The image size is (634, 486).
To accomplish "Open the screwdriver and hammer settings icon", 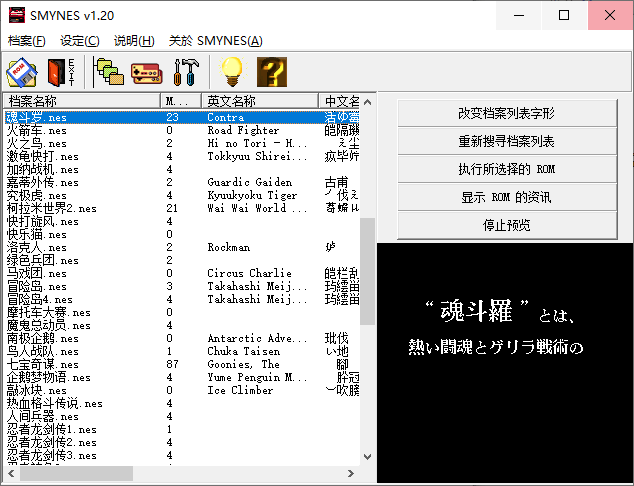I will click(187, 72).
